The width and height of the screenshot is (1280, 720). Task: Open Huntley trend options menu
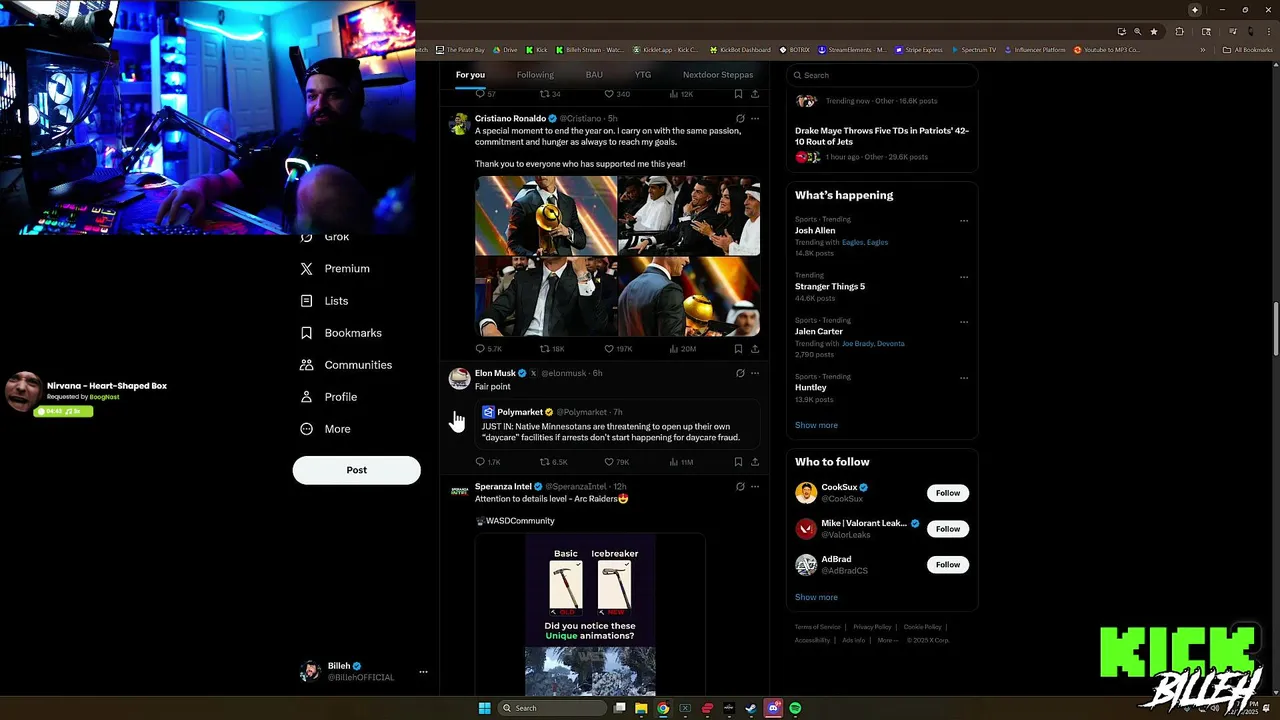(x=964, y=378)
